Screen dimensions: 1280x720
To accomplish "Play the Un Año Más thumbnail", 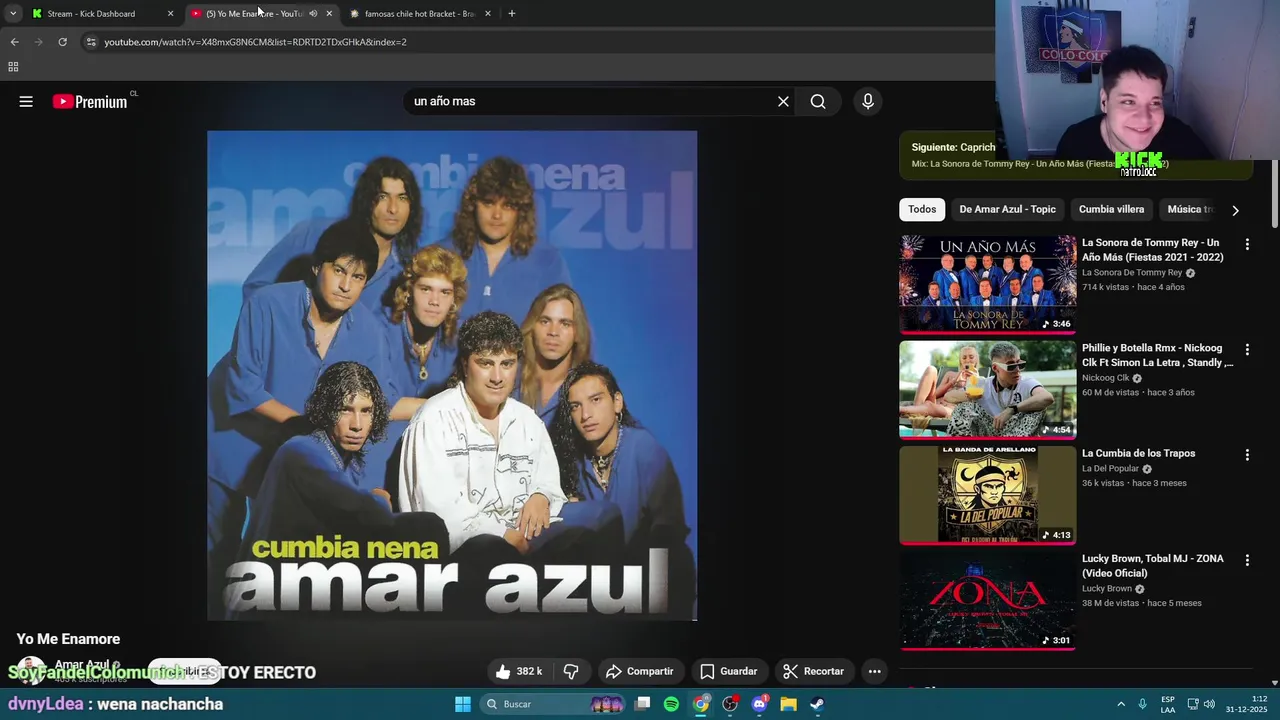I will 988,284.
